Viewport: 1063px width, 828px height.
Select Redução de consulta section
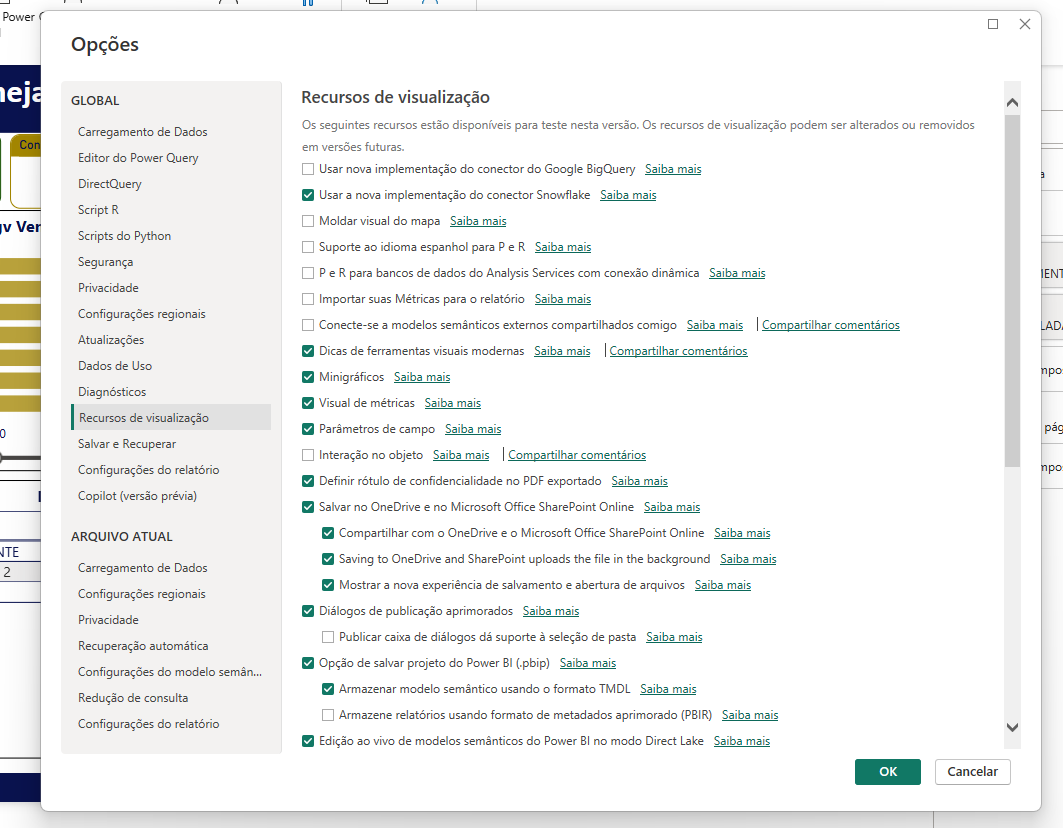(x=171, y=698)
